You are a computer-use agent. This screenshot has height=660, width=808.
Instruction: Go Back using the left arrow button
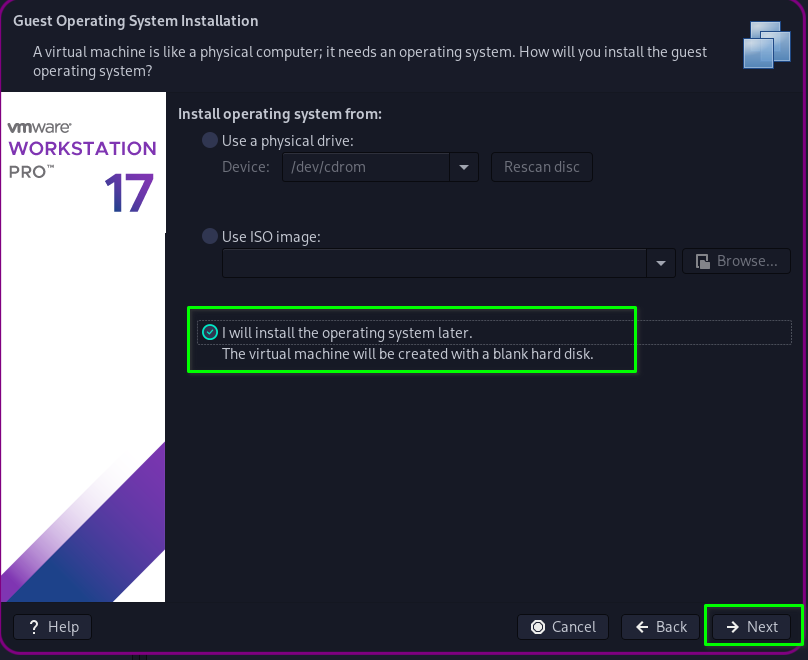pos(661,627)
